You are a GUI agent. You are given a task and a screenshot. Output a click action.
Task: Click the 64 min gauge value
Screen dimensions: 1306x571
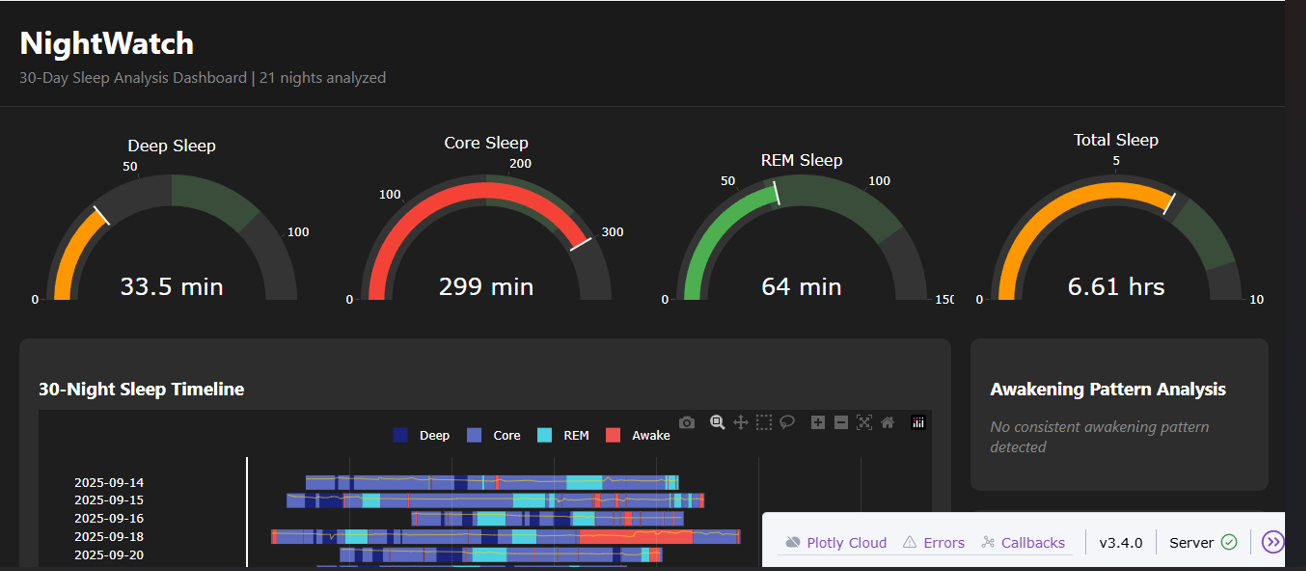click(802, 287)
